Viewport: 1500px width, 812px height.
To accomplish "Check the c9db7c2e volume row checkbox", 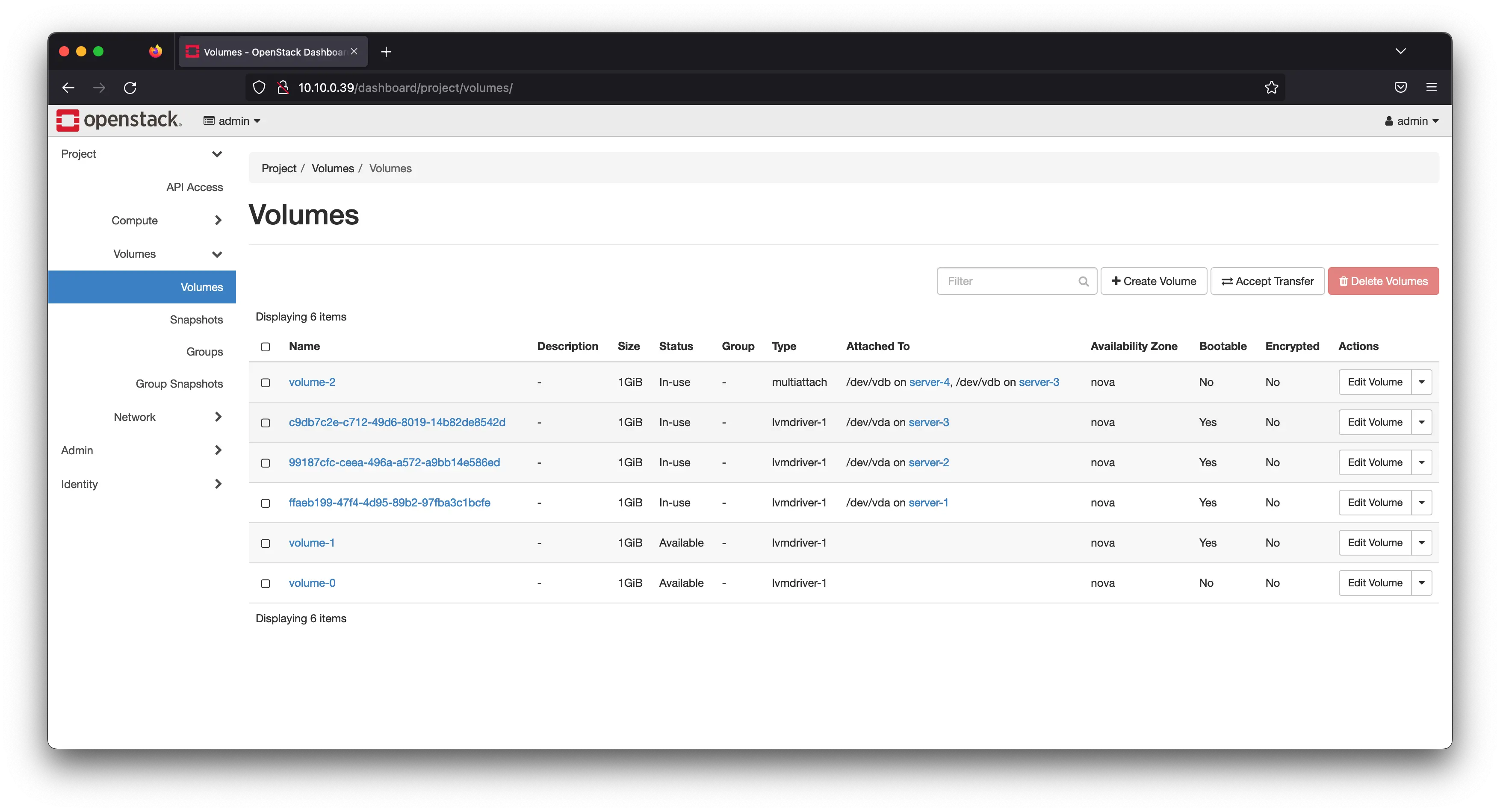I will click(266, 423).
